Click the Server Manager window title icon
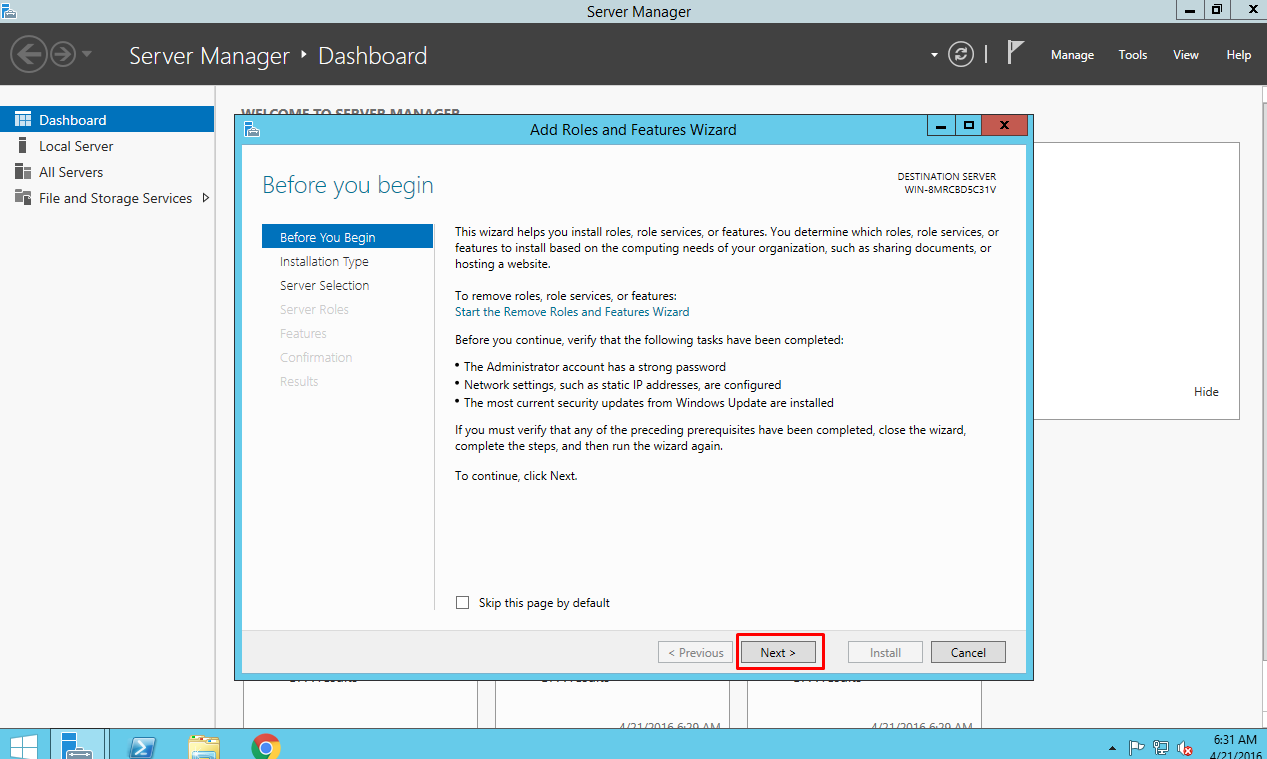This screenshot has width=1267, height=759. [x=9, y=10]
